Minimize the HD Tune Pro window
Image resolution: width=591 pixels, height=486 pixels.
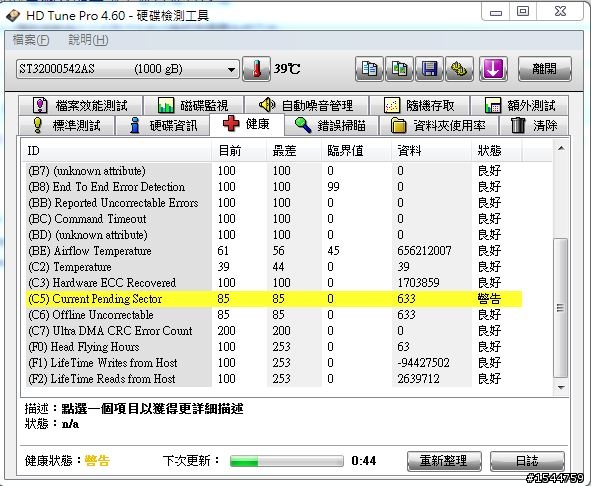tap(496, 12)
